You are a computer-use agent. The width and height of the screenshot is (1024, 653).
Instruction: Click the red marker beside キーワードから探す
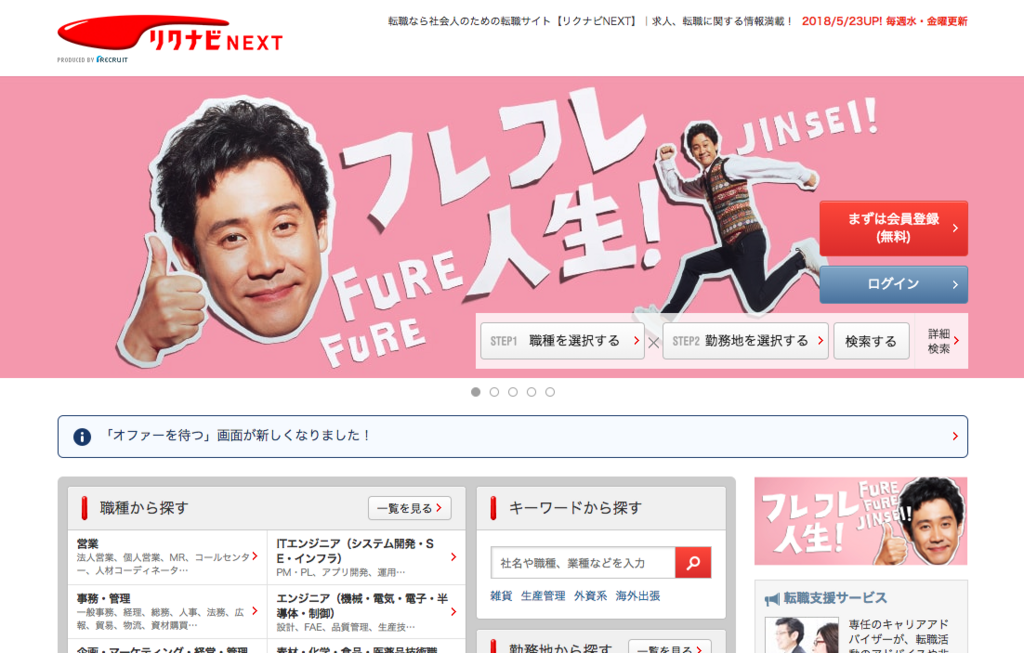coord(493,508)
